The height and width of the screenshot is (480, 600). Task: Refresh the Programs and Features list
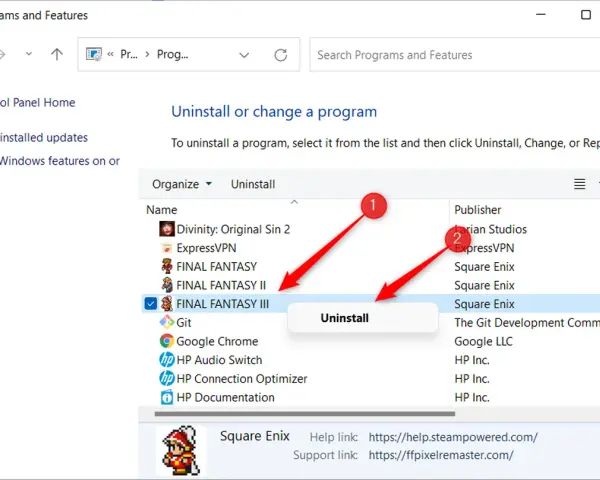[x=280, y=55]
